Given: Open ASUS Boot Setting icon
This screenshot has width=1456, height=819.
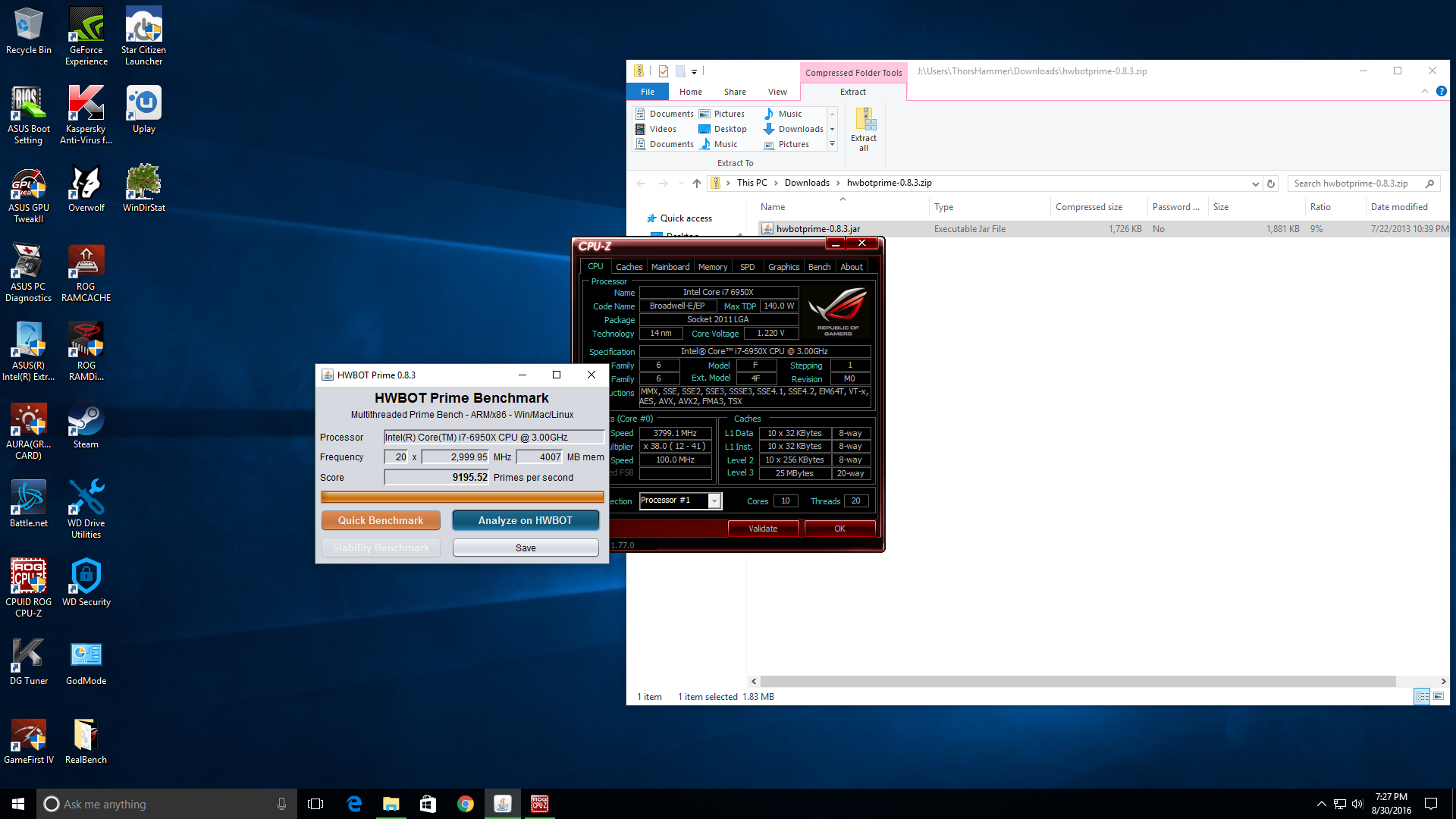Looking at the screenshot, I should (x=29, y=115).
